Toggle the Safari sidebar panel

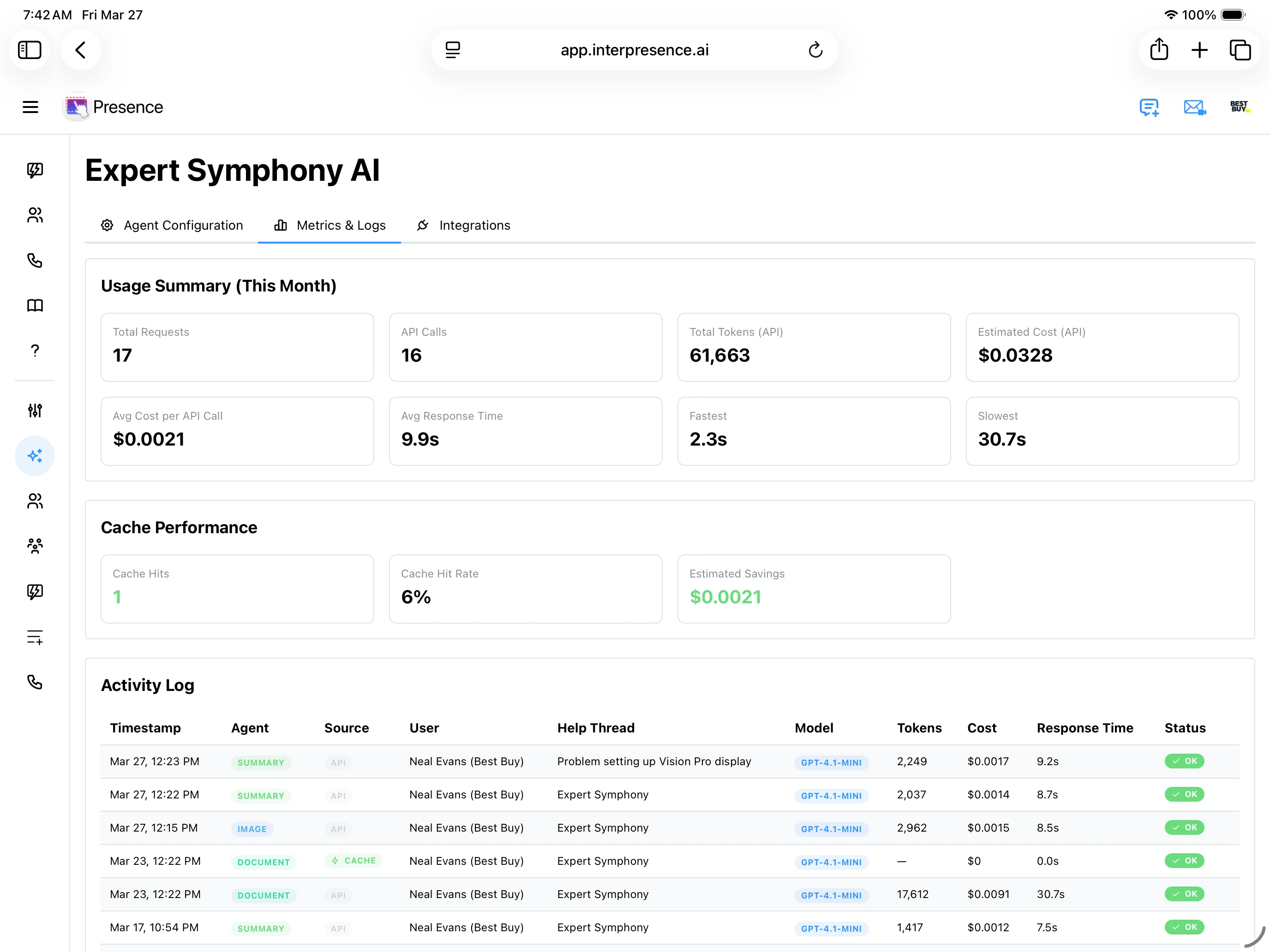29,50
